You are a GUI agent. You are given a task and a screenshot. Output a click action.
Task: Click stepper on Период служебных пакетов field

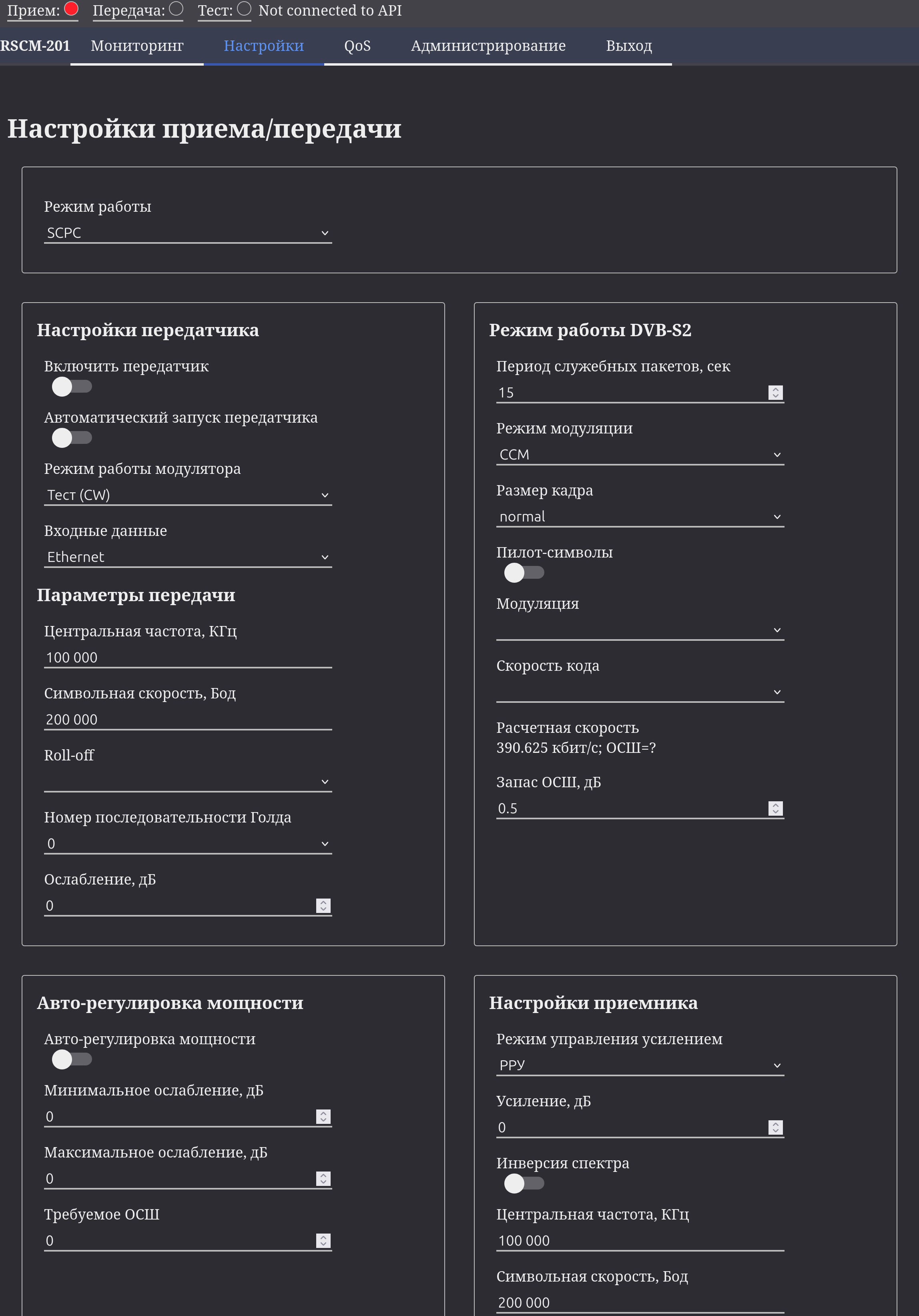pyautogui.click(x=775, y=393)
